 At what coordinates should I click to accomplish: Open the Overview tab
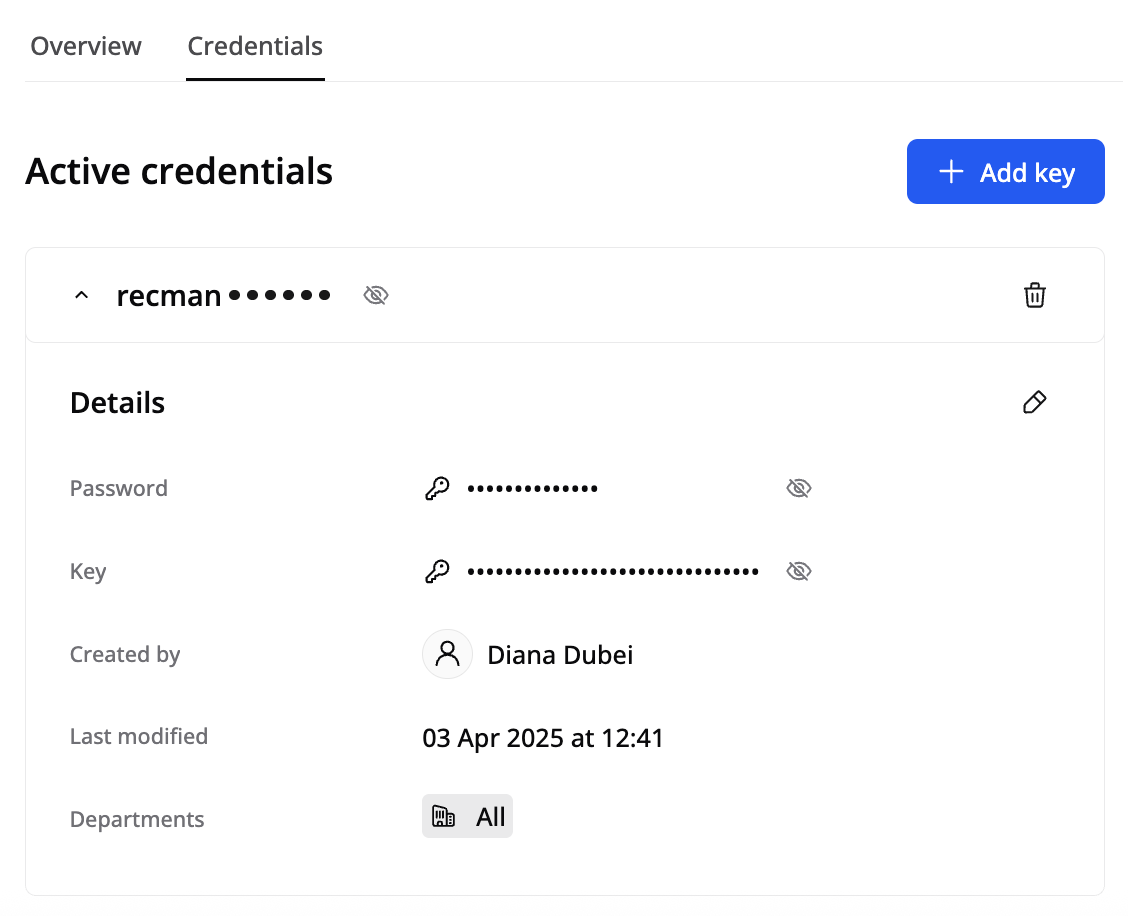coord(86,46)
